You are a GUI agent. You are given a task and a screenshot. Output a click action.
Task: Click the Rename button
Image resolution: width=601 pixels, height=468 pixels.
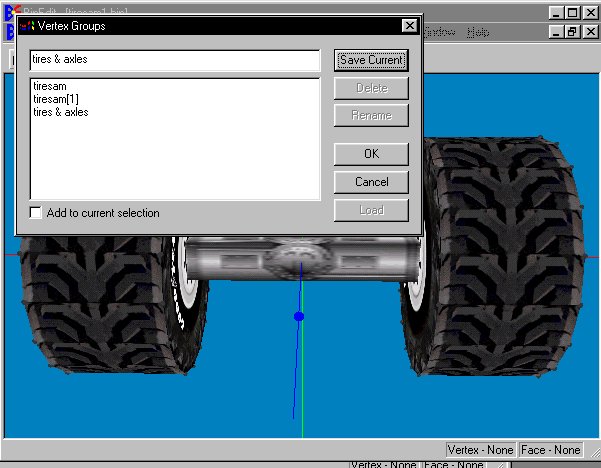tap(371, 115)
